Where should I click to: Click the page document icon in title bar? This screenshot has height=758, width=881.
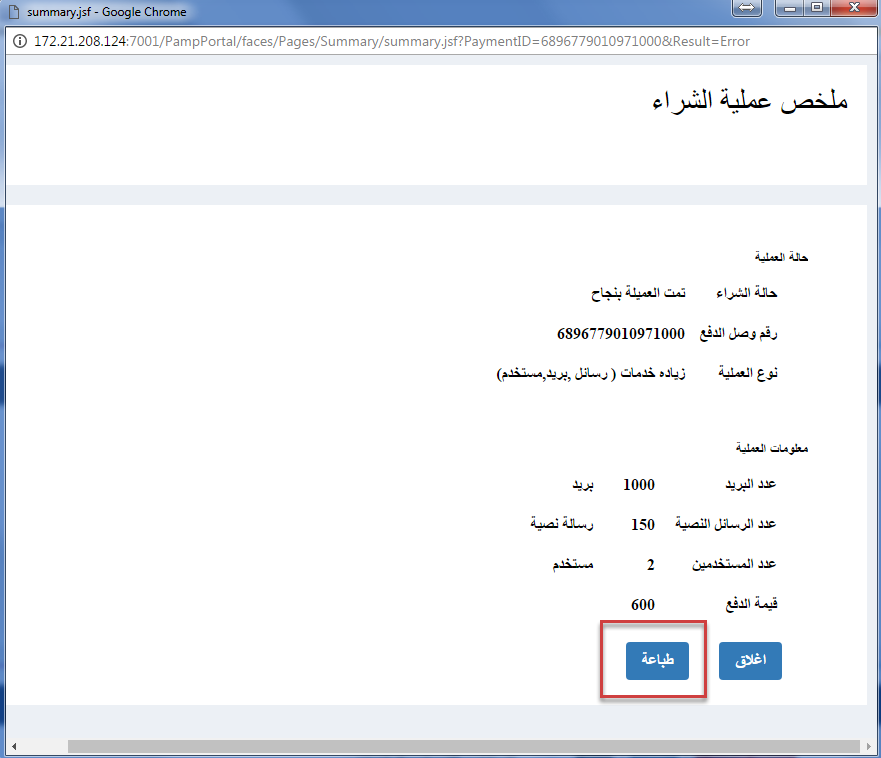[13, 12]
